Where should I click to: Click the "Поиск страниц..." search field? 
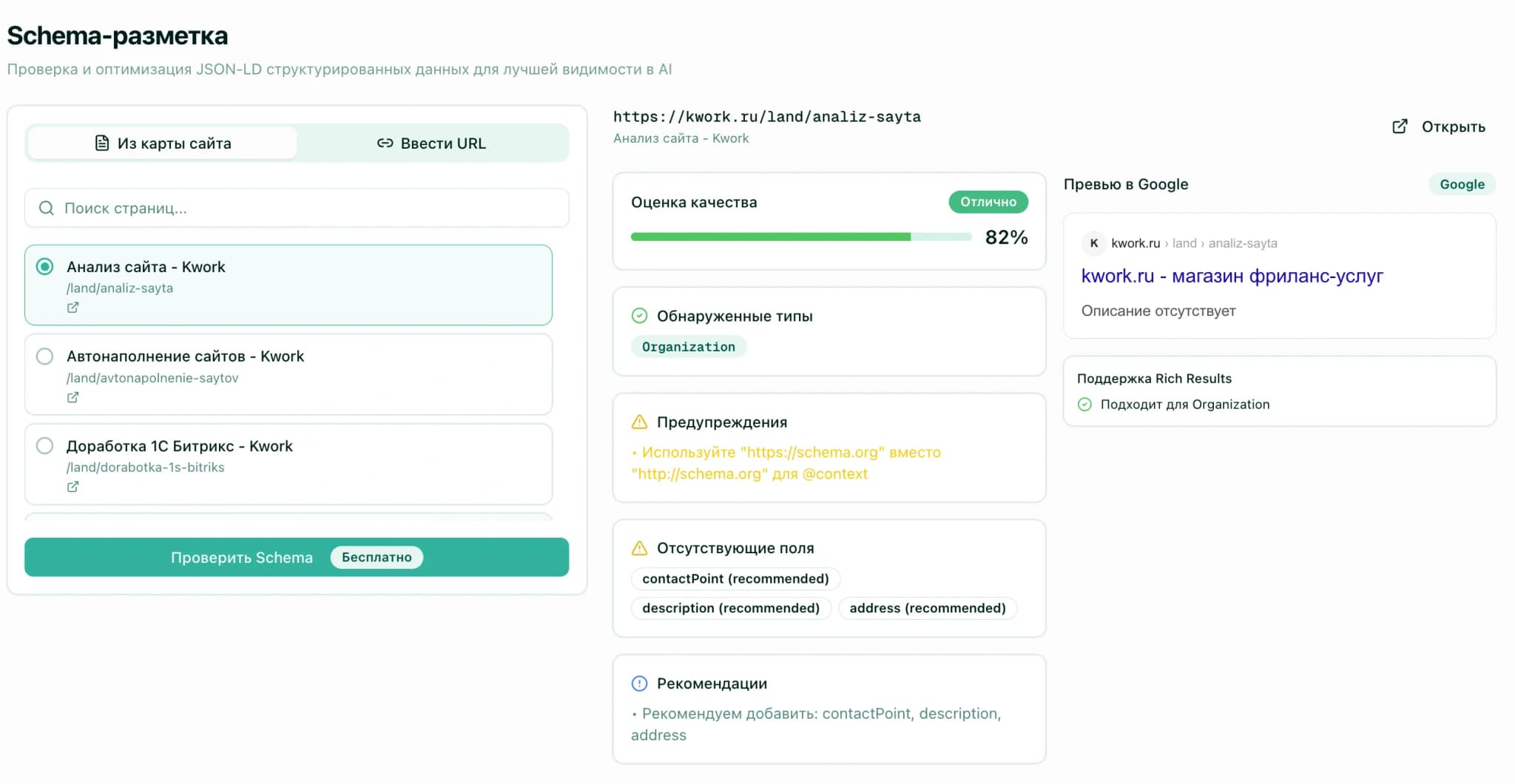296,208
